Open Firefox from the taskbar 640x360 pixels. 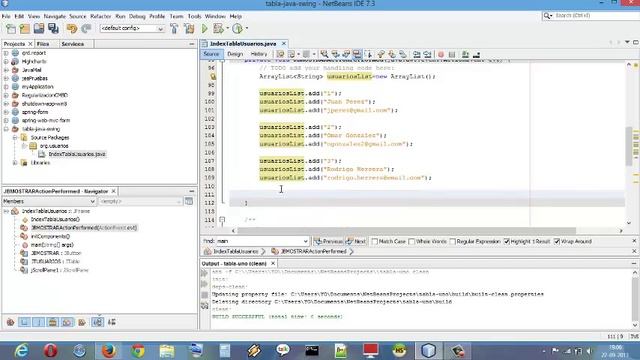[109, 351]
